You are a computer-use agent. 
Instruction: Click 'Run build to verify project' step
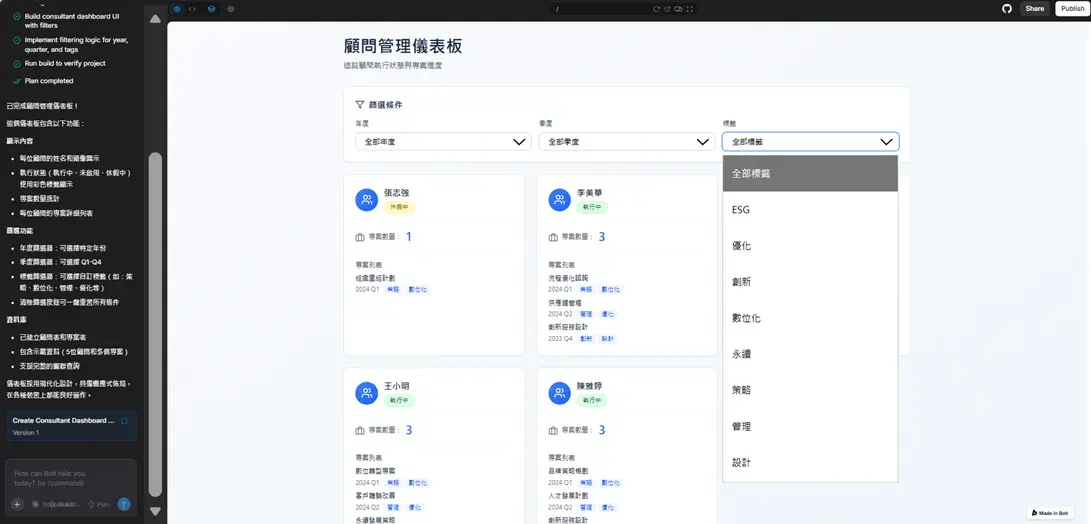[x=65, y=63]
